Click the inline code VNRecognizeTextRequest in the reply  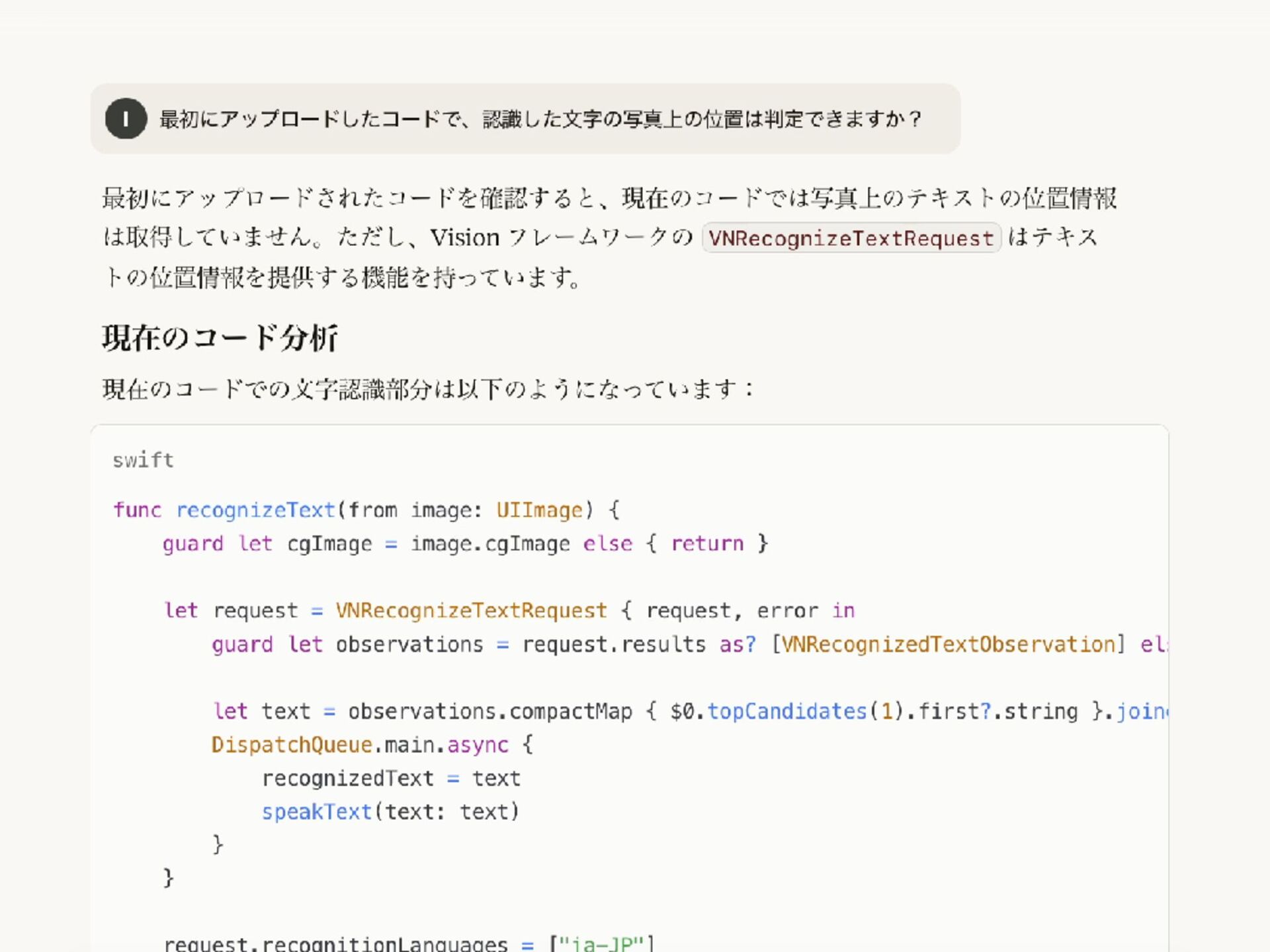[x=851, y=238]
